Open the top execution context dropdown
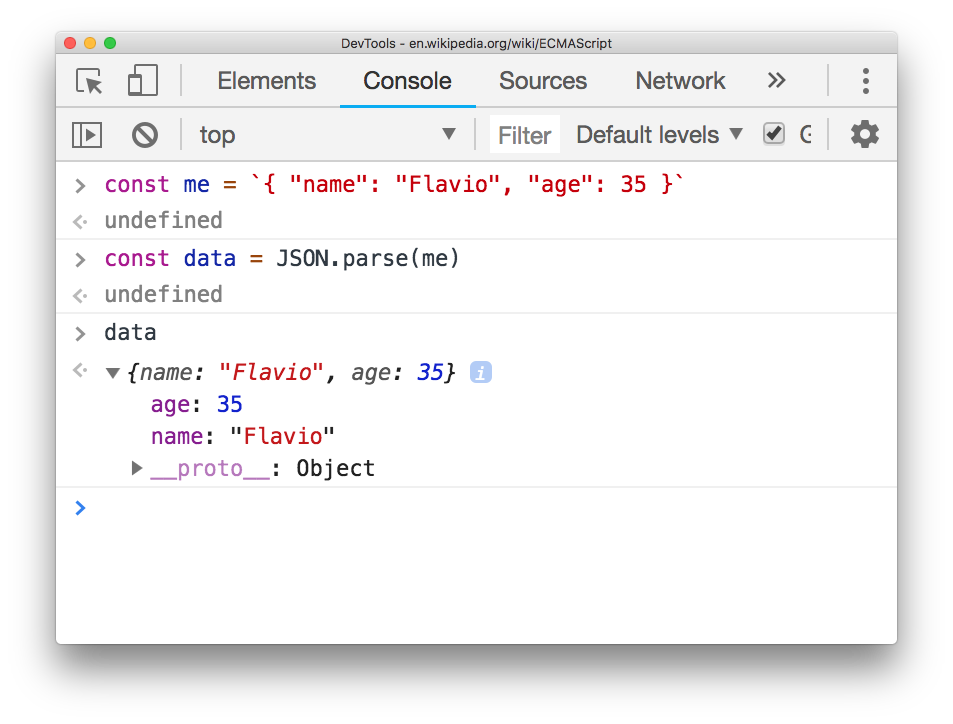 click(x=326, y=135)
